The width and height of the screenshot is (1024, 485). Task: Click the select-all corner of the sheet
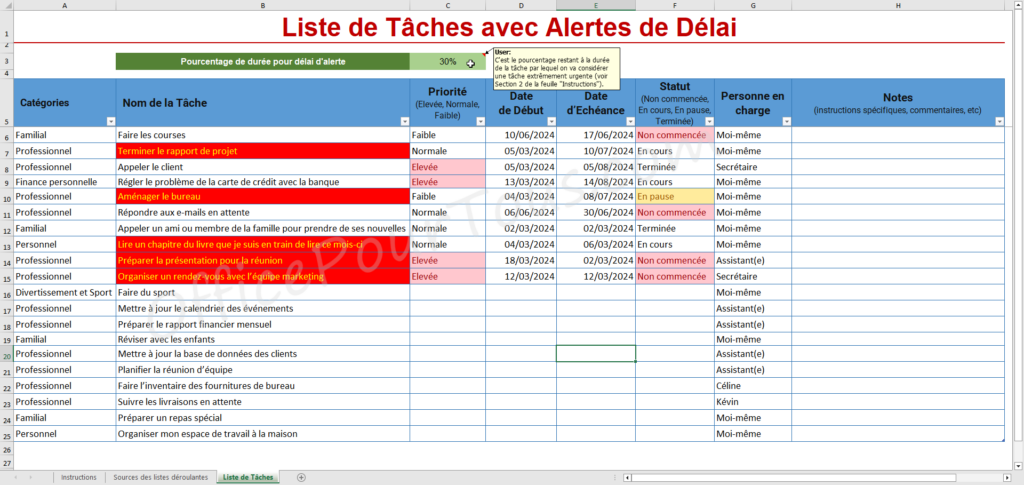pos(7,5)
